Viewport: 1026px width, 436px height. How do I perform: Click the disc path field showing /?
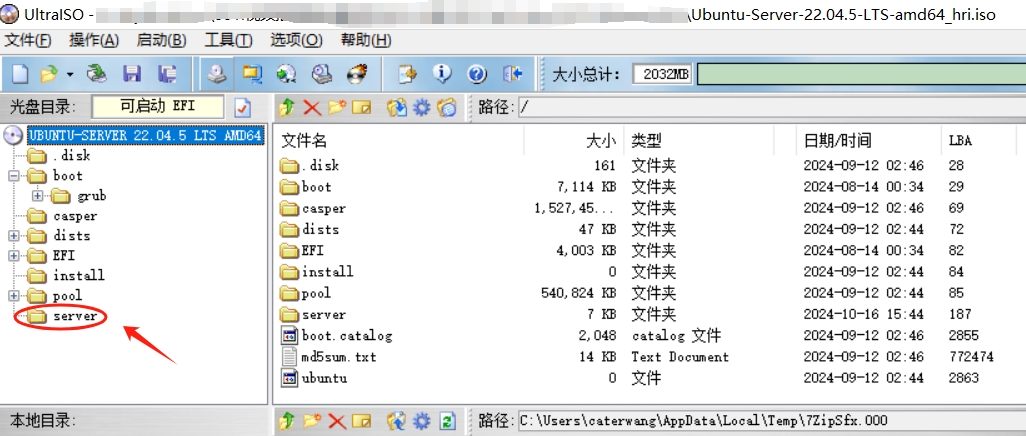[771, 107]
